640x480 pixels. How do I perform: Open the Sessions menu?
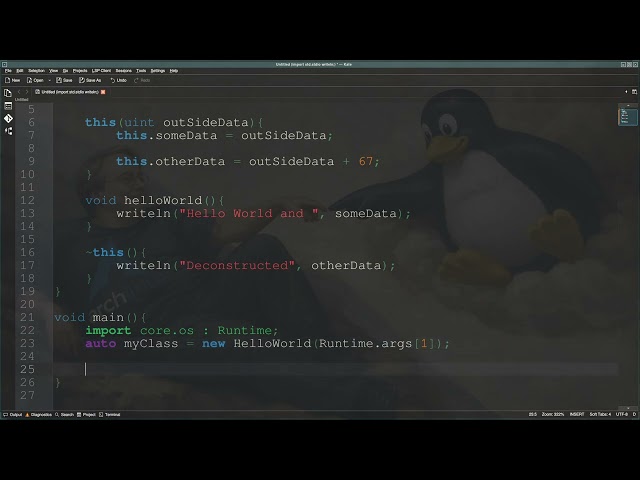click(124, 71)
